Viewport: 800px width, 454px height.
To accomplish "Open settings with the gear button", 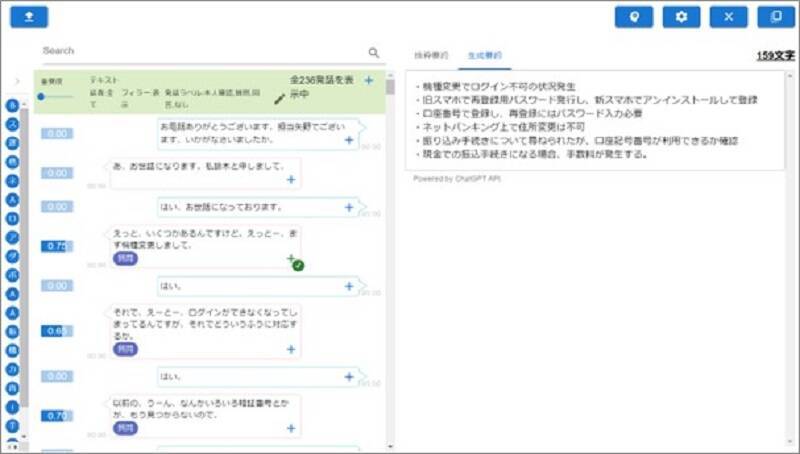I will [x=681, y=17].
